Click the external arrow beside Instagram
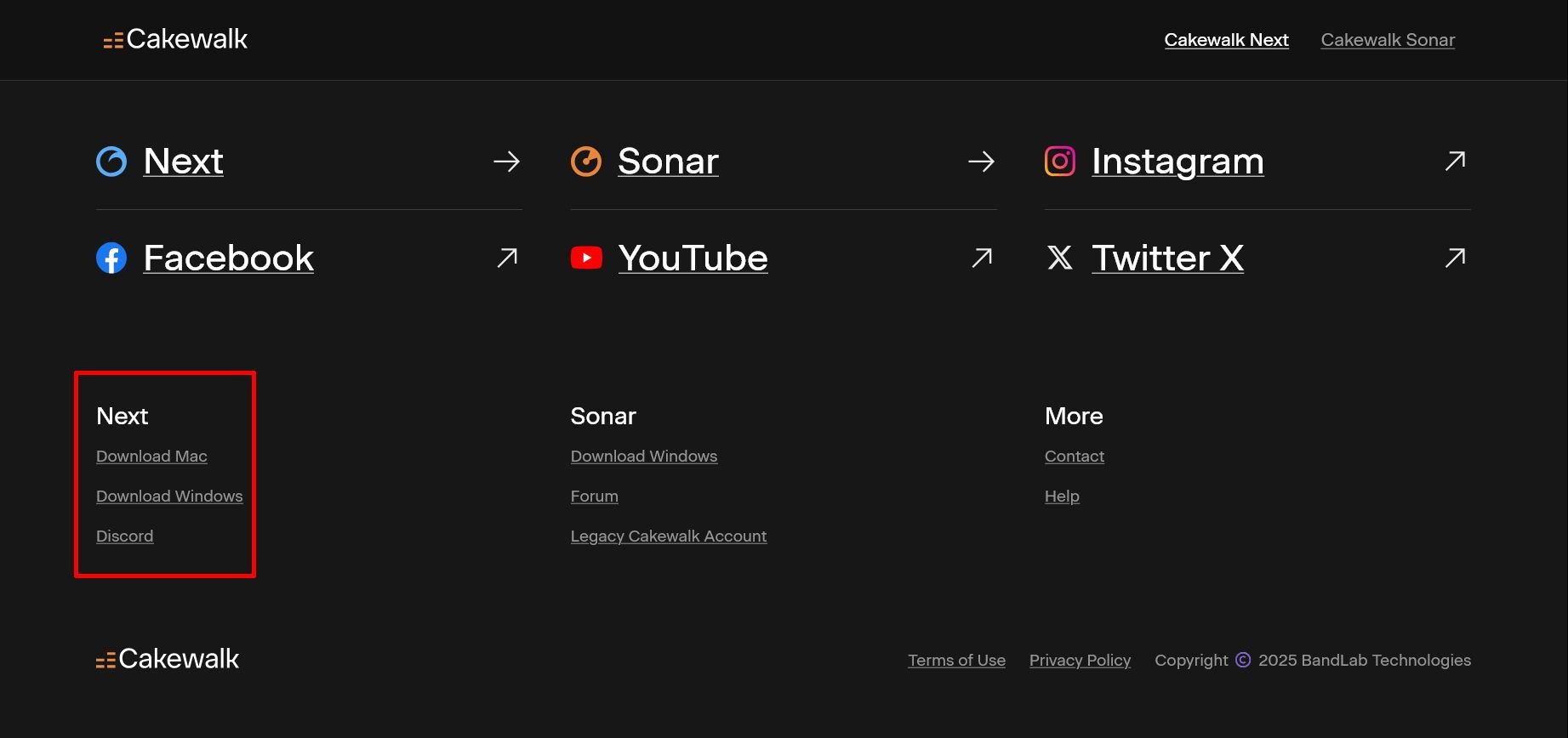 pos(1455,161)
